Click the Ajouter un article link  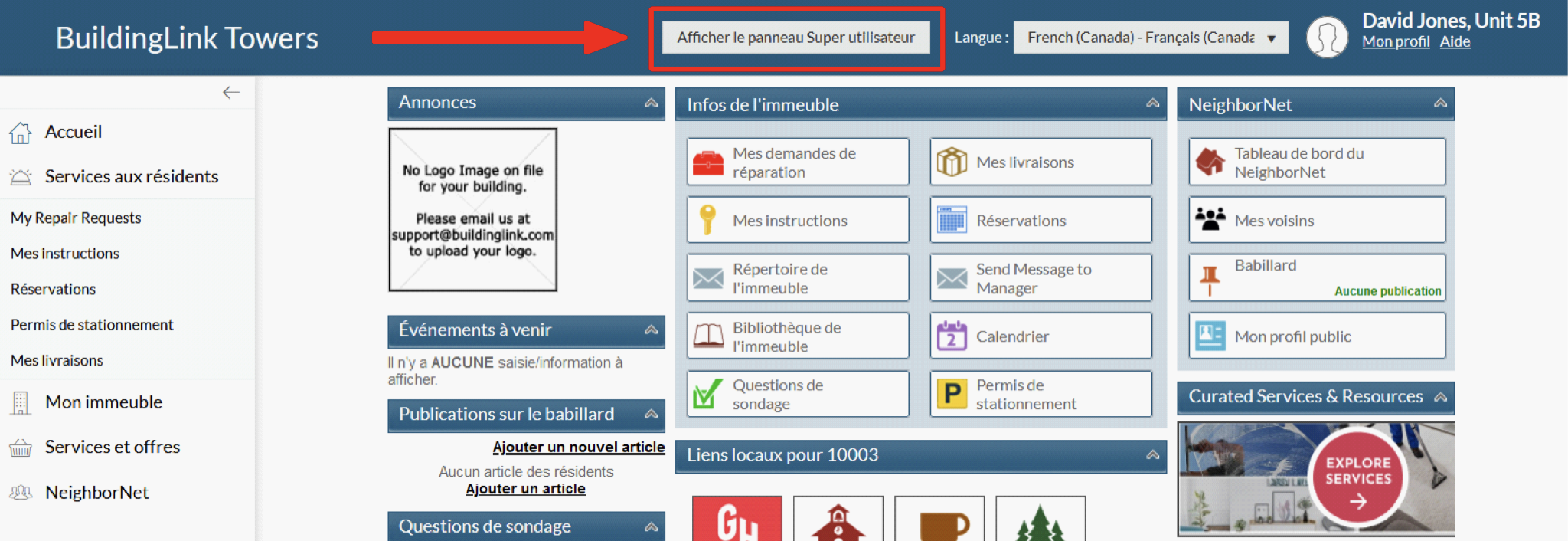[x=526, y=489]
